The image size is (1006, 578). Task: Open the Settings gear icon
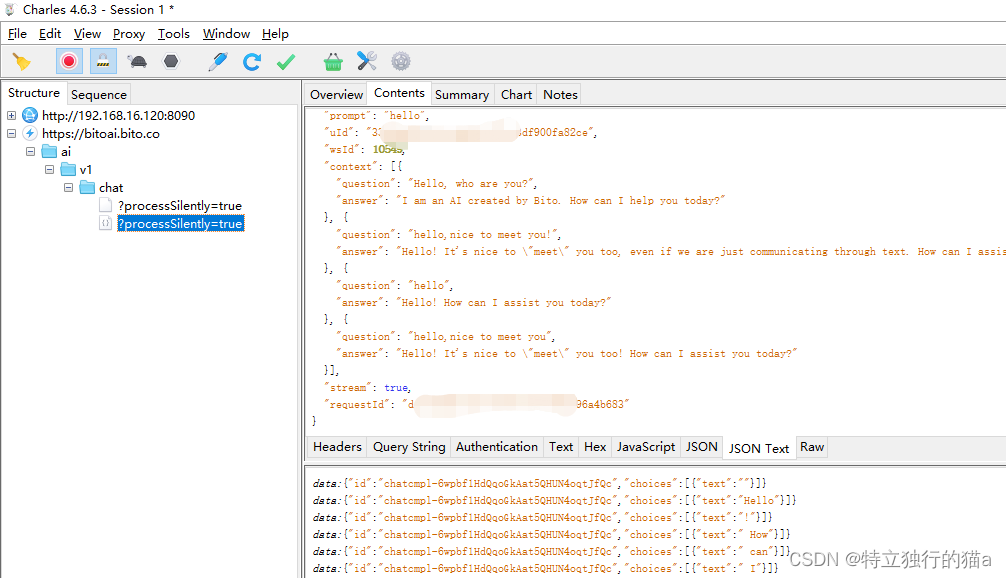401,62
